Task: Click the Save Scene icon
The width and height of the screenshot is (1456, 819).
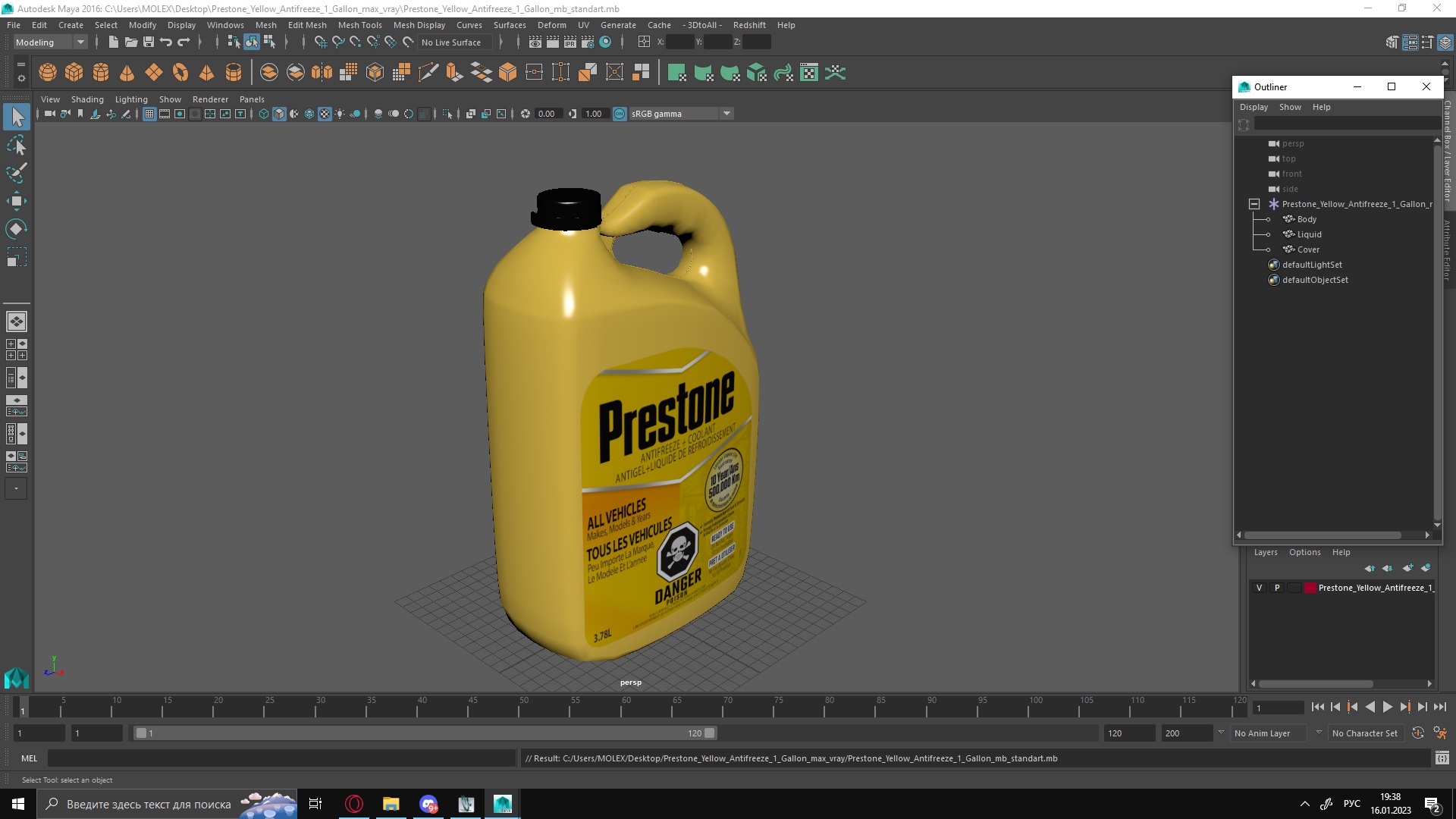Action: coord(148,42)
